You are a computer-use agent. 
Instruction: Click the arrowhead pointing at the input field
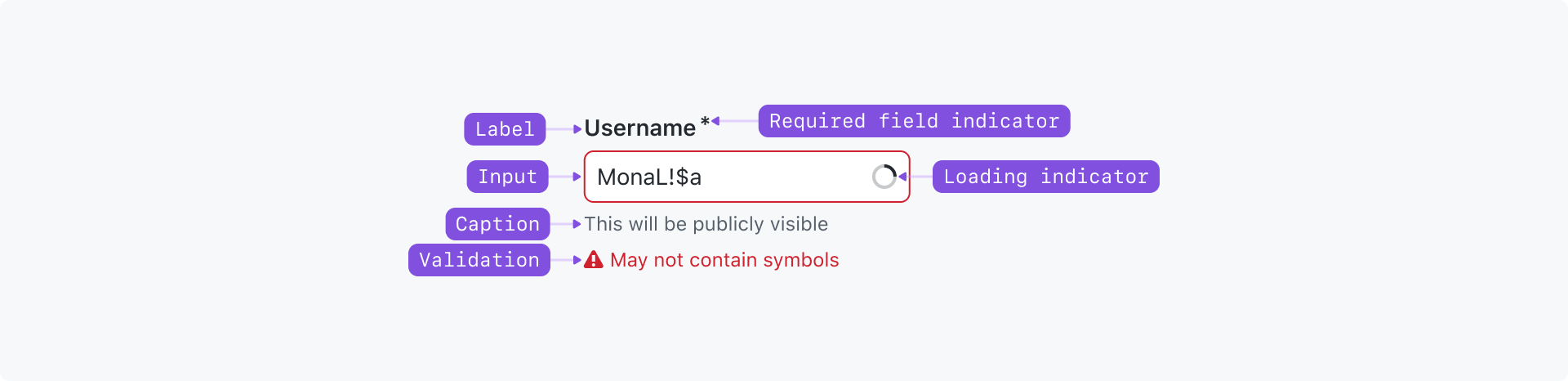(x=577, y=177)
